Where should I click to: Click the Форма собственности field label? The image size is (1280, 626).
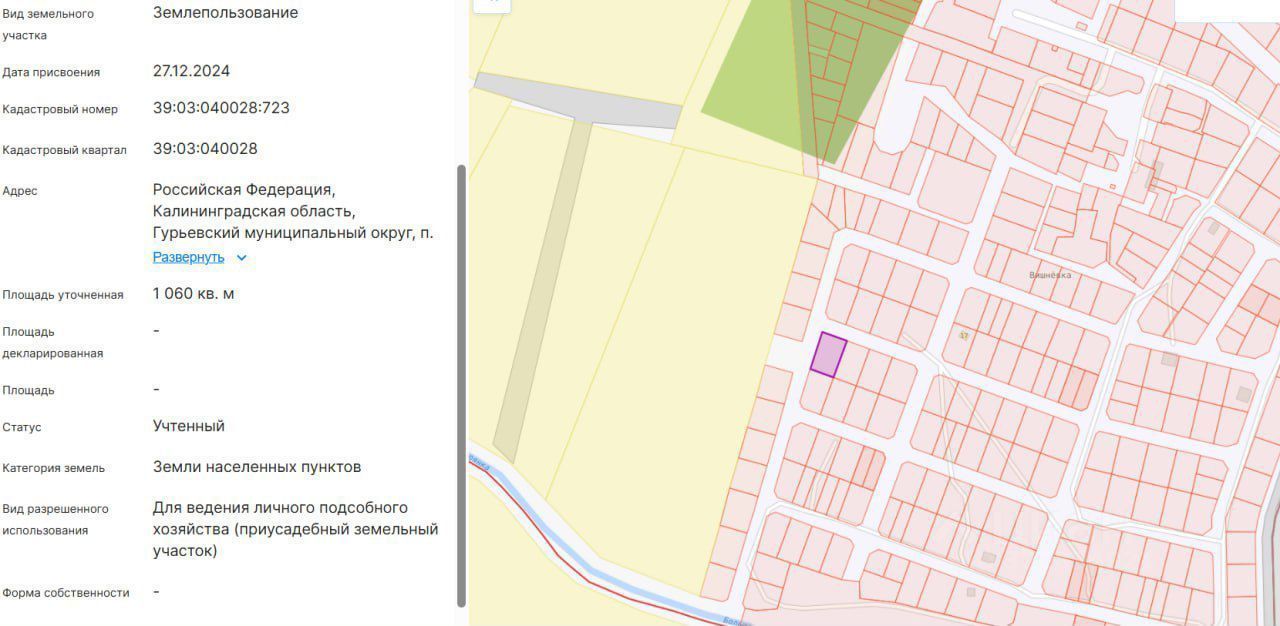click(x=66, y=593)
